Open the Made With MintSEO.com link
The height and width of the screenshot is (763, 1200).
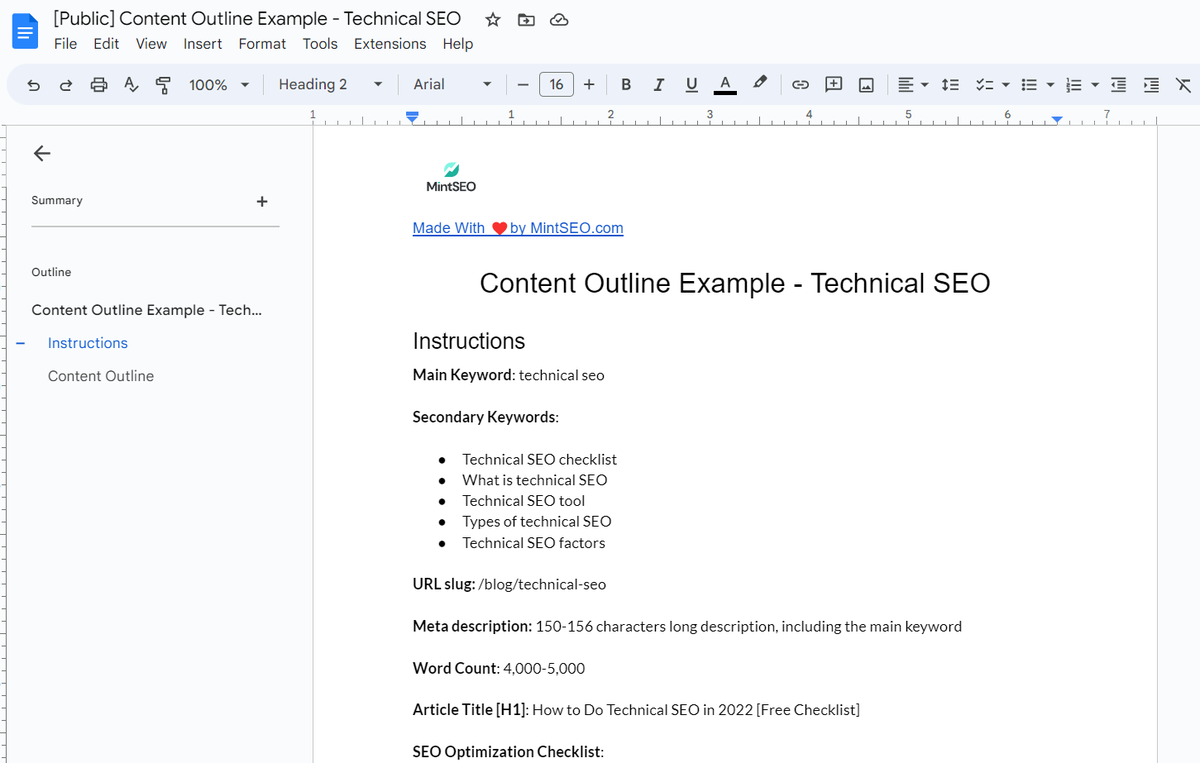coord(518,228)
